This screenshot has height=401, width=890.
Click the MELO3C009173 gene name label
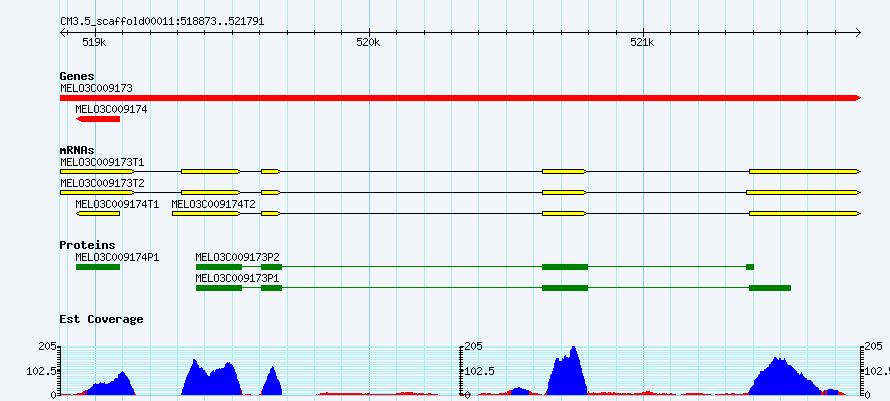coord(96,88)
